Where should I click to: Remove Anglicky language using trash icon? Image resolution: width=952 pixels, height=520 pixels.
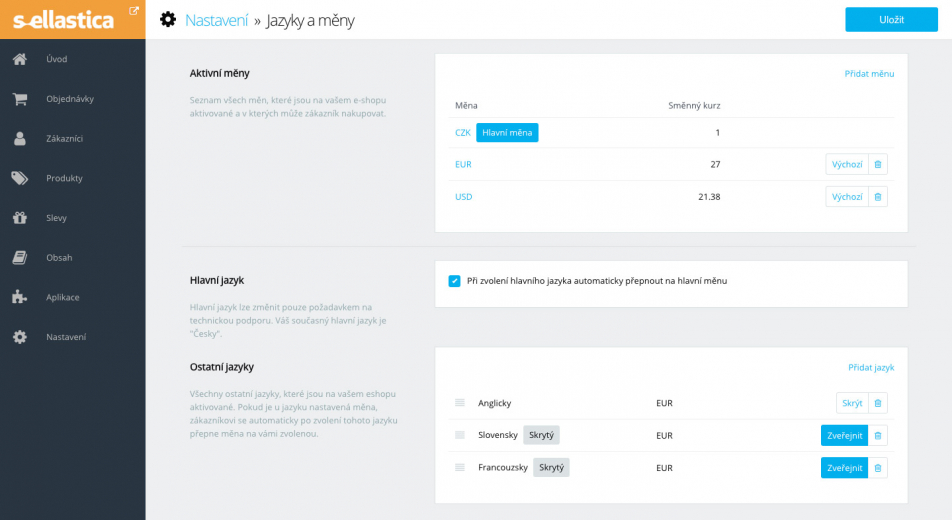click(878, 403)
